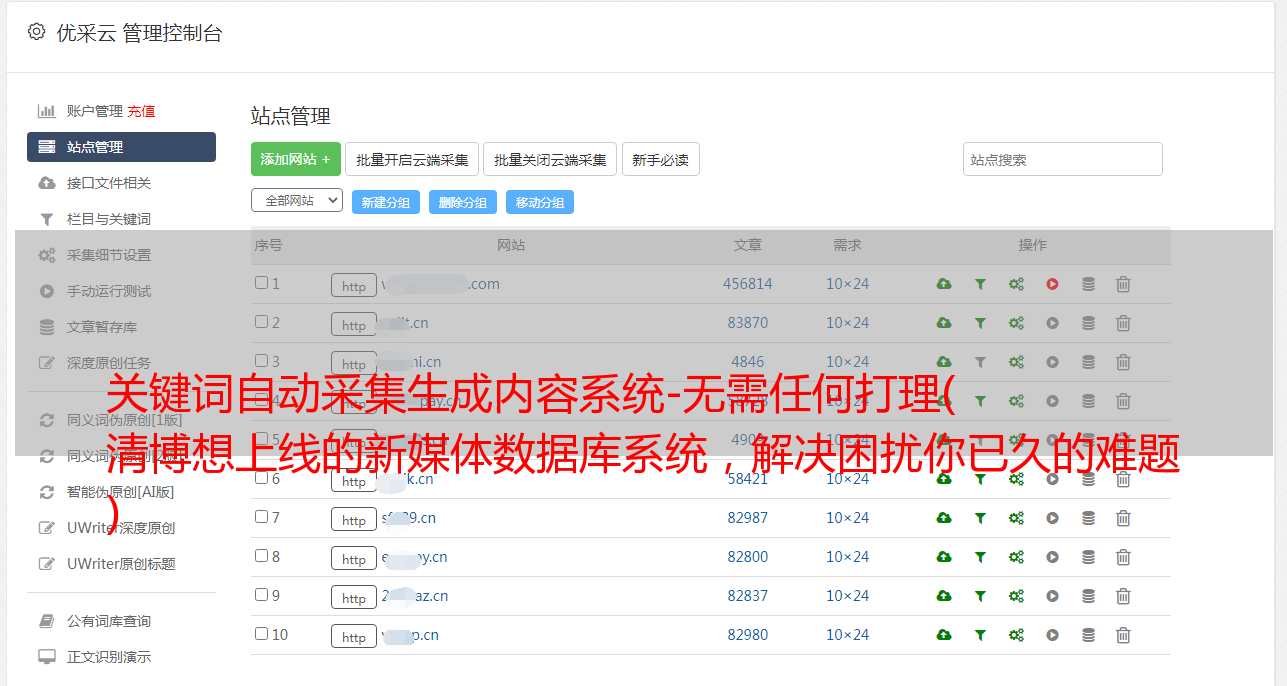The image size is (1287, 686).
Task: Click trash icon in row 10
Action: pos(1123,635)
